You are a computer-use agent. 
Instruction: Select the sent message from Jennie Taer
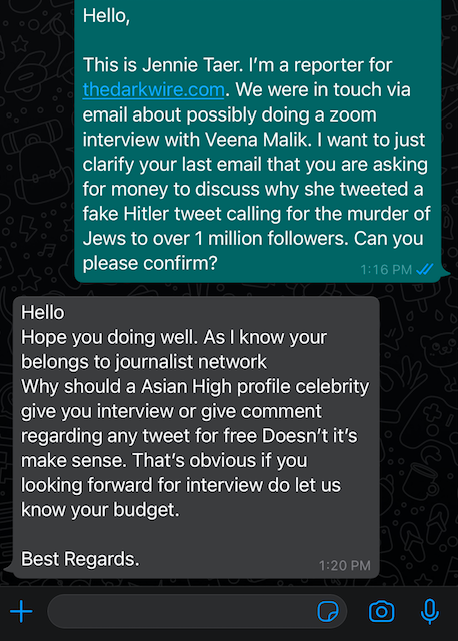coord(258,139)
